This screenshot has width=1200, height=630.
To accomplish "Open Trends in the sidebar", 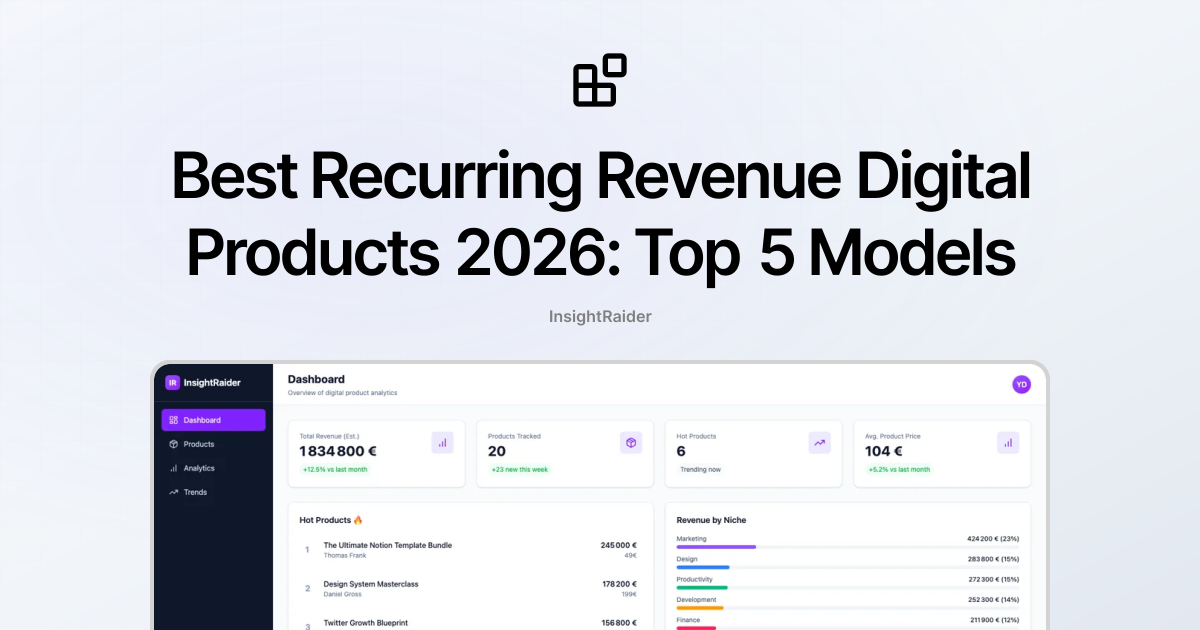I will point(213,492).
